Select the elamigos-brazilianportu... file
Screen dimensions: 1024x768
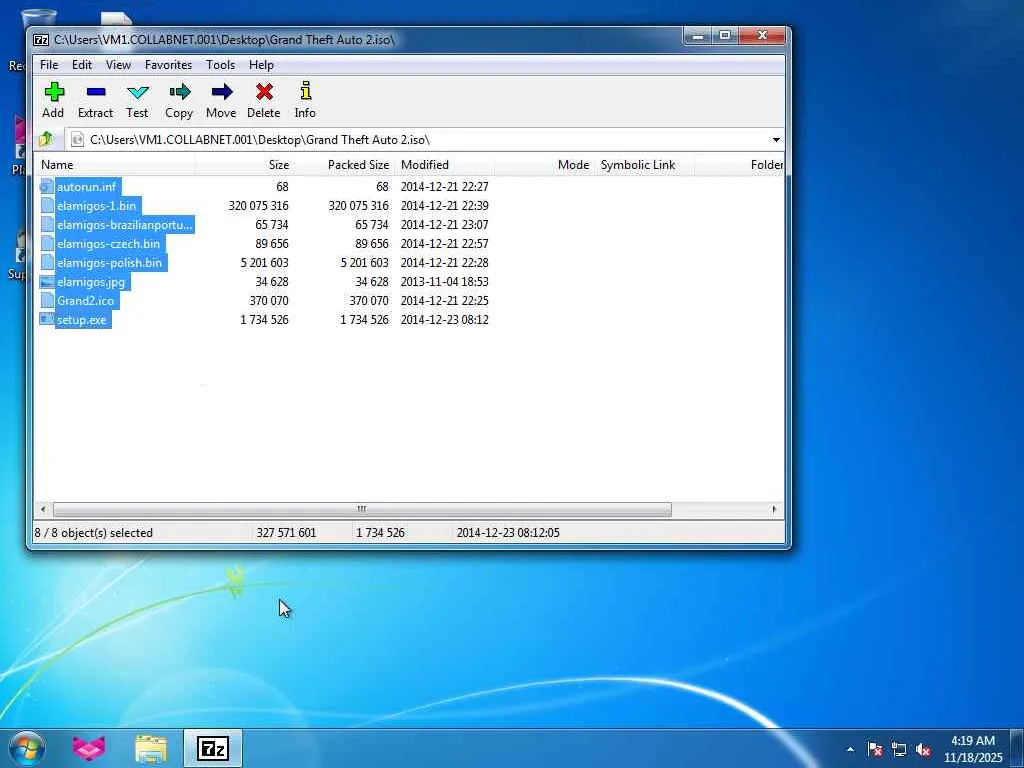pyautogui.click(x=124, y=225)
